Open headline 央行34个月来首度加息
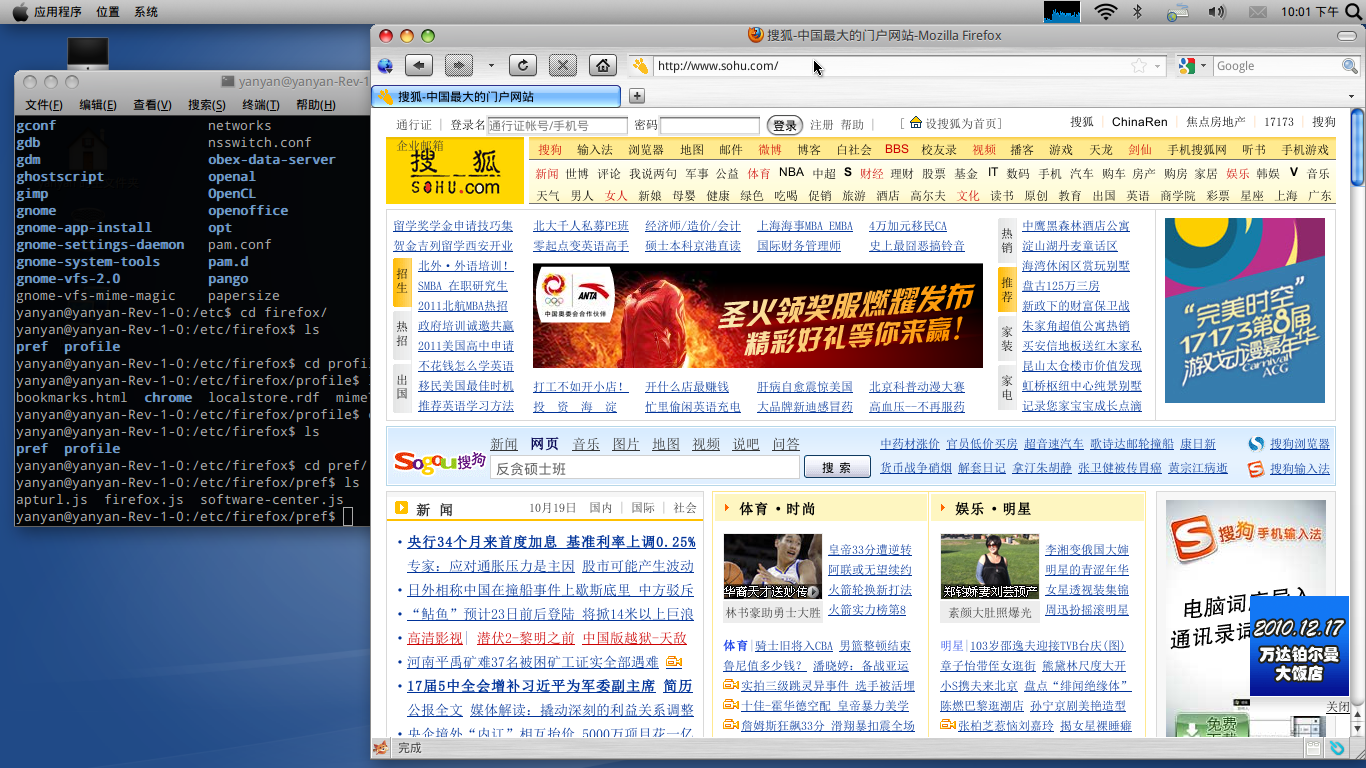 point(551,542)
